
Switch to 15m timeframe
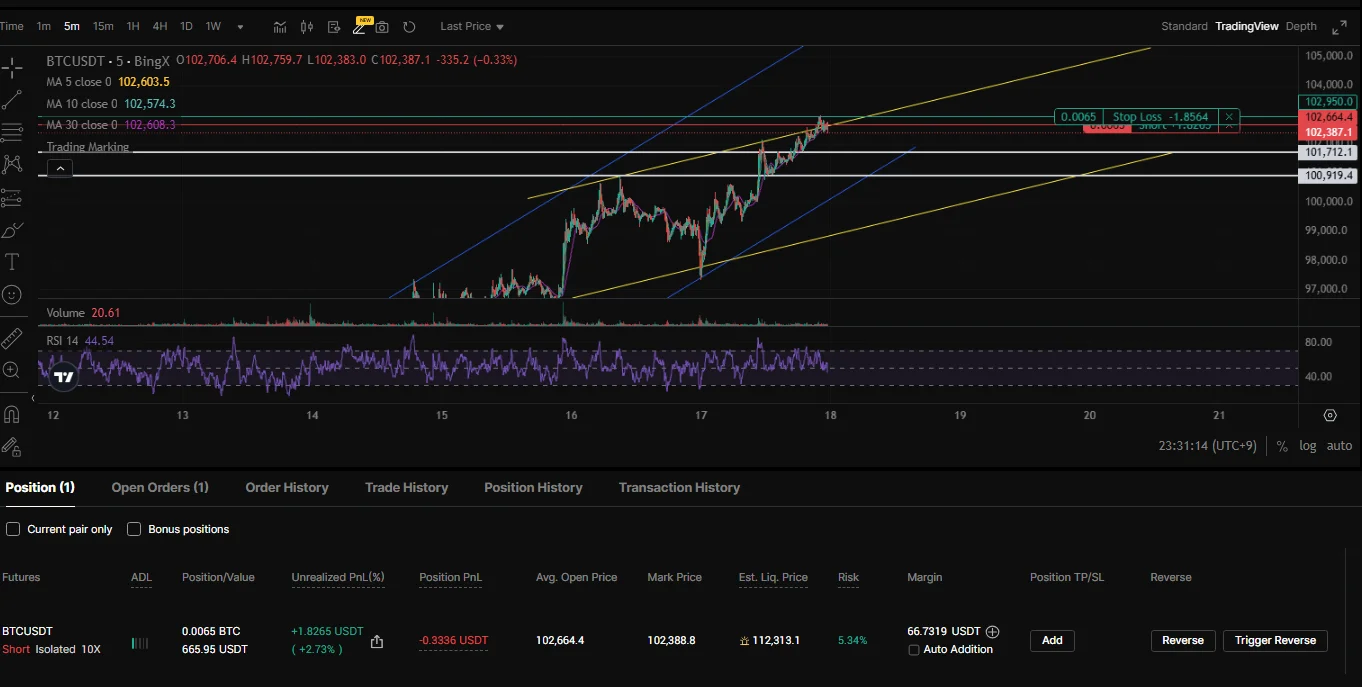pyautogui.click(x=103, y=26)
